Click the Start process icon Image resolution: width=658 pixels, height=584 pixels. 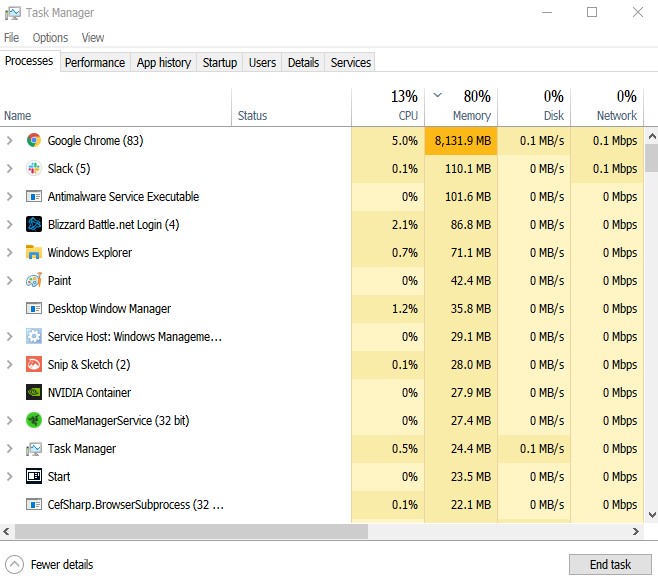pos(34,476)
